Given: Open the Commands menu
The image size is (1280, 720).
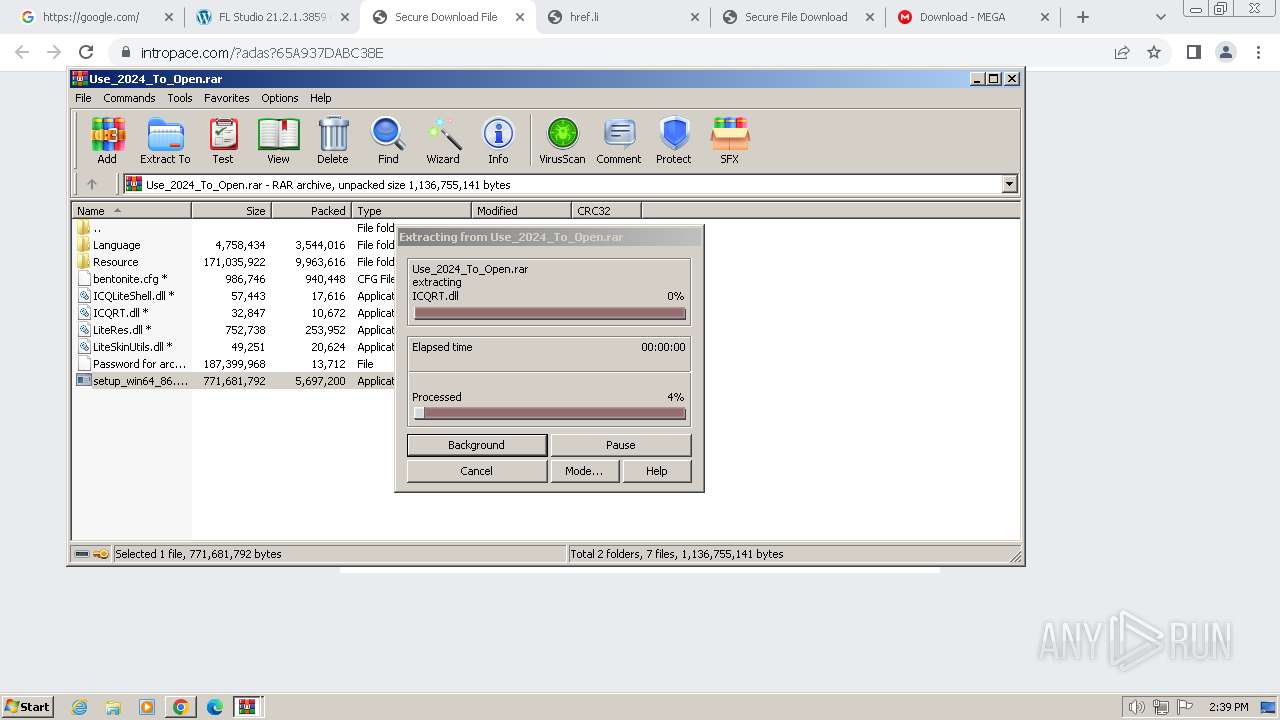Looking at the screenshot, I should click(129, 98).
